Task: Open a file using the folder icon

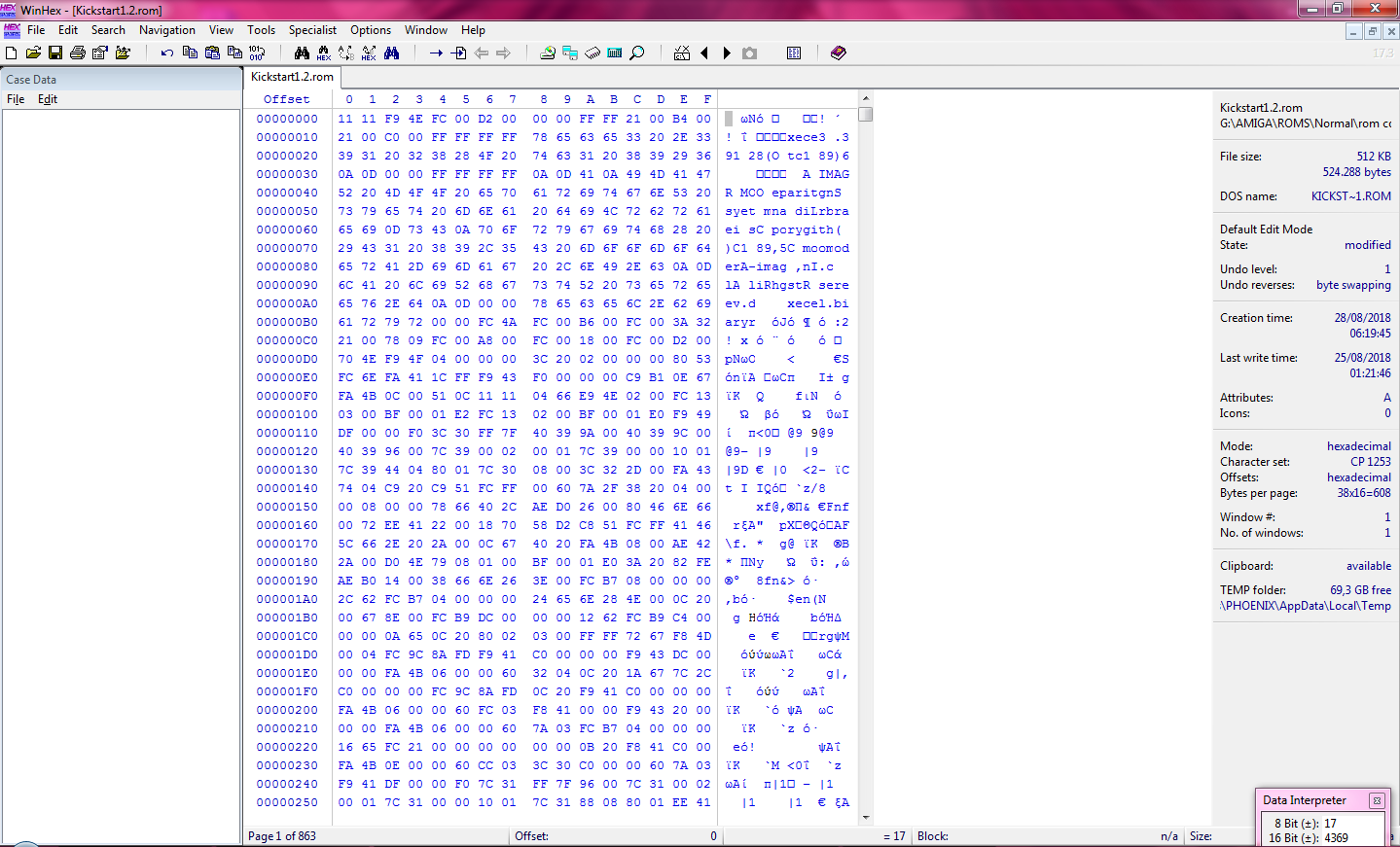Action: (x=33, y=53)
